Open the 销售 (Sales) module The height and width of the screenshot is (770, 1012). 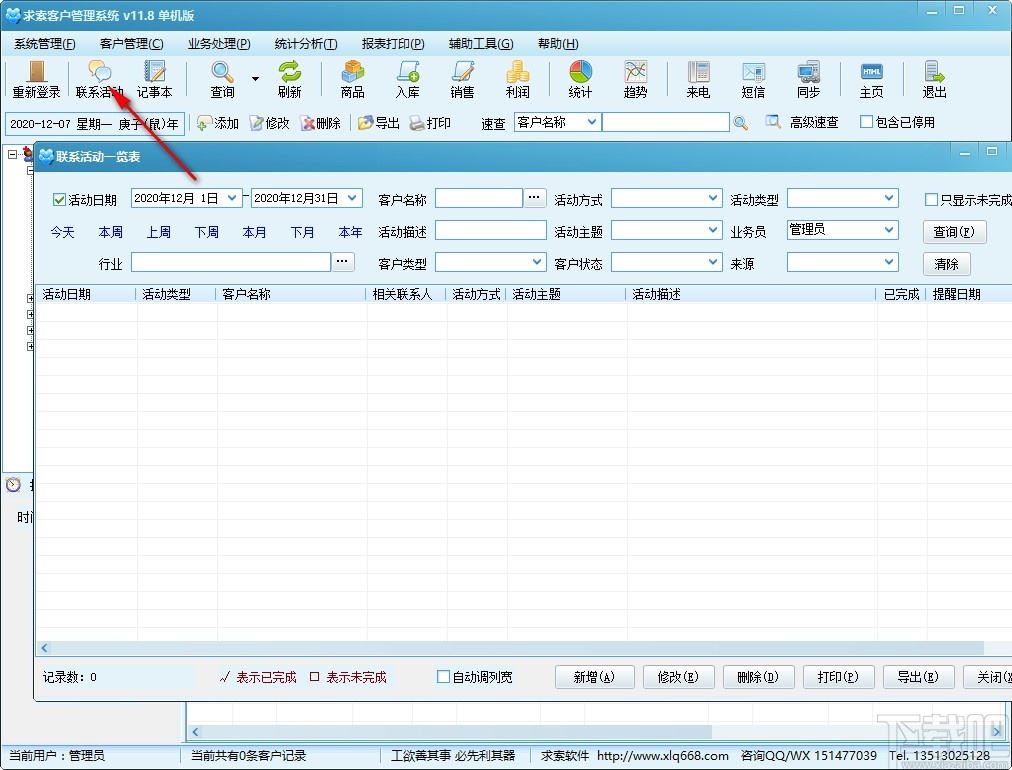462,80
